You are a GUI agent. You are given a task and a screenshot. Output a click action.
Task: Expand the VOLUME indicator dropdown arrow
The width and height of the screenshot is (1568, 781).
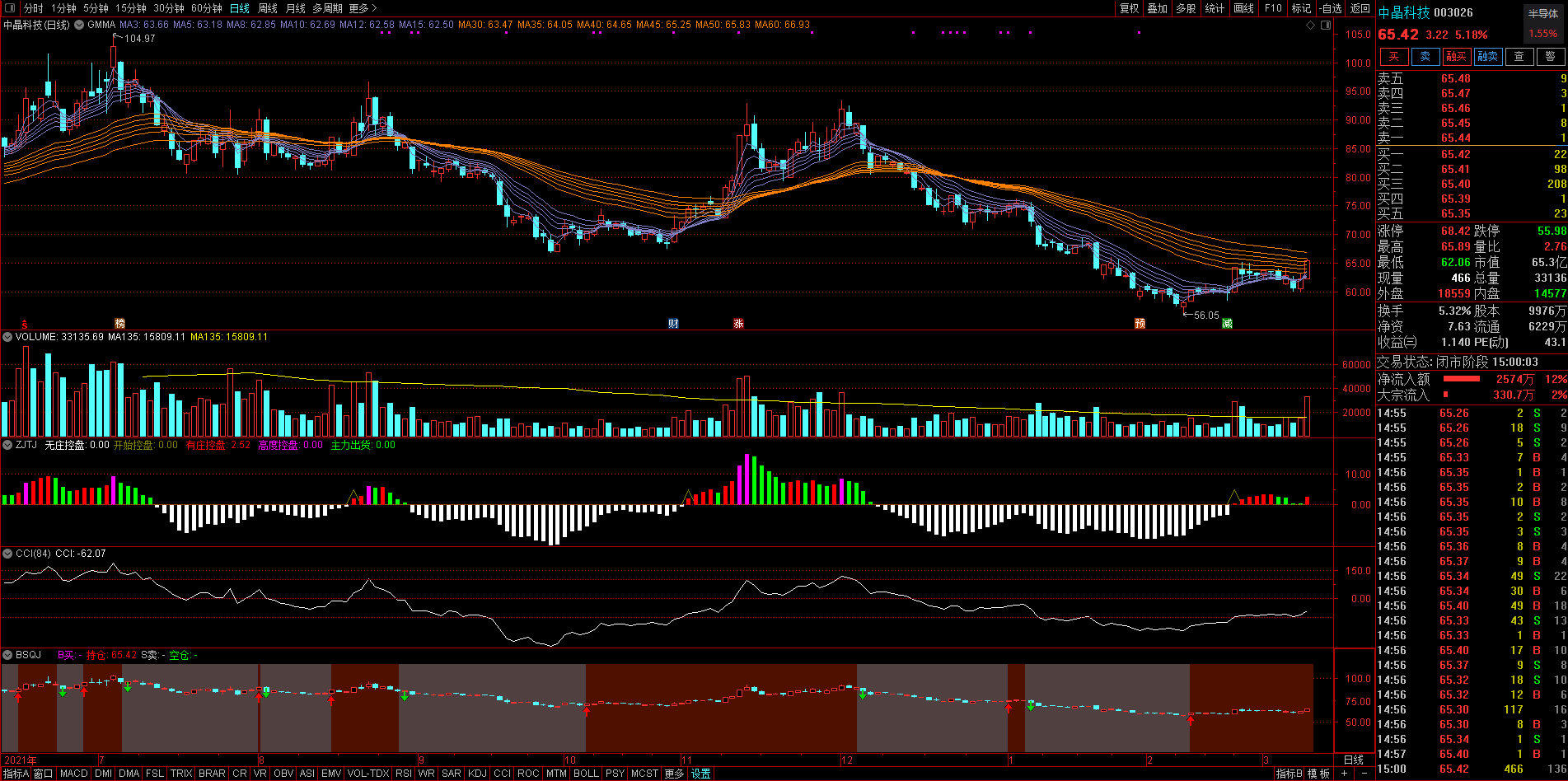tap(7, 337)
